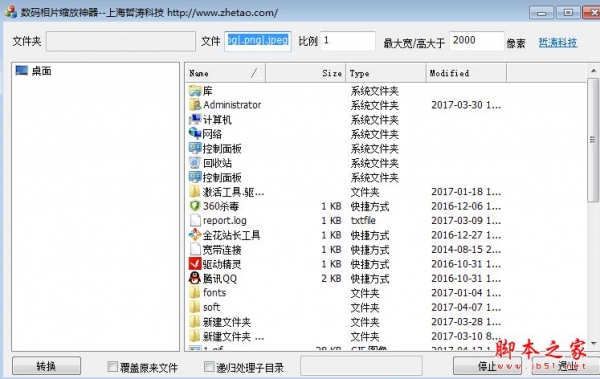Select the fonts folder icon
600x379 pixels.
click(x=195, y=293)
